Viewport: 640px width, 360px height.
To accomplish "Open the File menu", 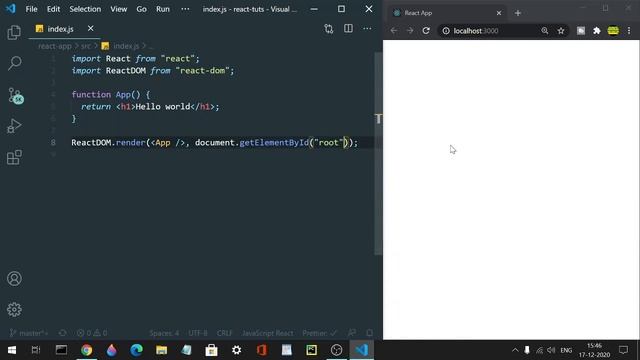I will pyautogui.click(x=31, y=9).
